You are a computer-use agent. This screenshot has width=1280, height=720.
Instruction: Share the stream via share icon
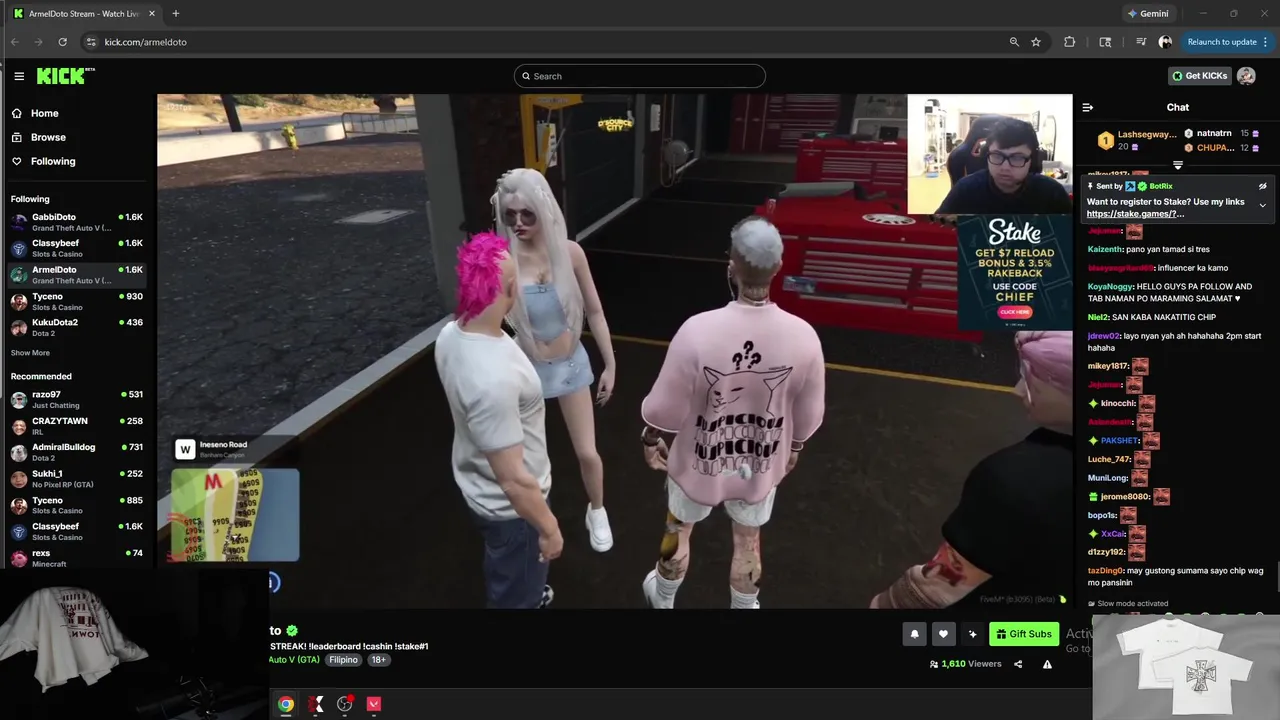[x=1018, y=664]
